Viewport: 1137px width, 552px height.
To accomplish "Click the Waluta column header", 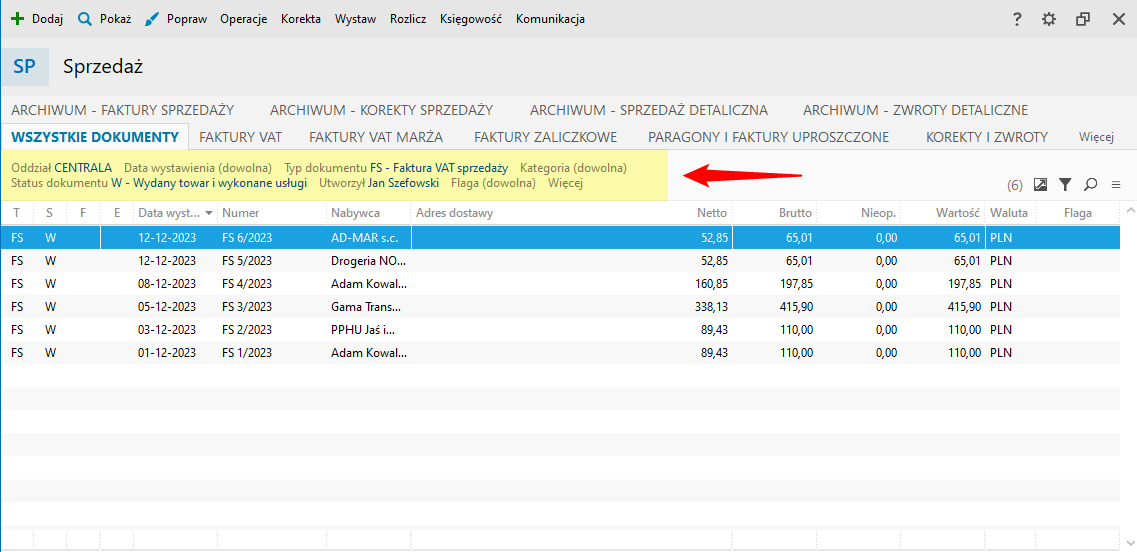I will pos(1009,213).
